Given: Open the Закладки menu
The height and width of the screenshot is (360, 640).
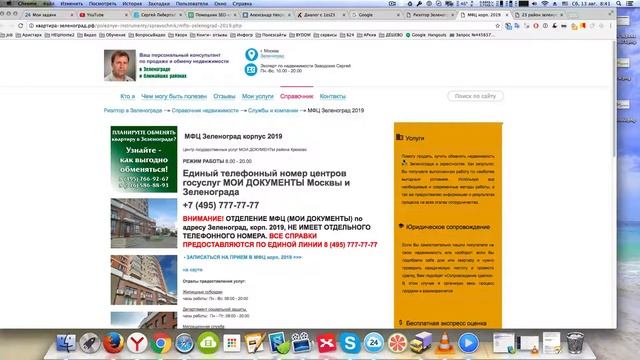Looking at the screenshot, I should point(159,3).
